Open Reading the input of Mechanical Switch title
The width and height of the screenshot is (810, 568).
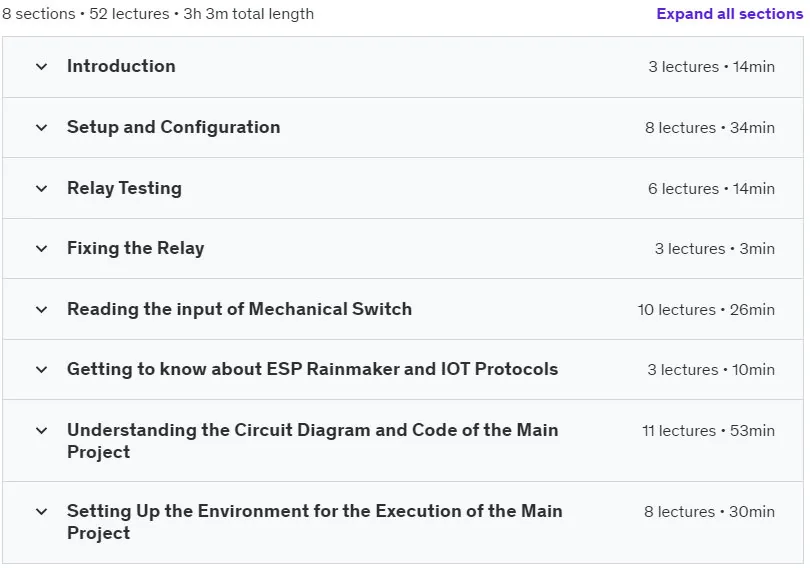(x=240, y=309)
